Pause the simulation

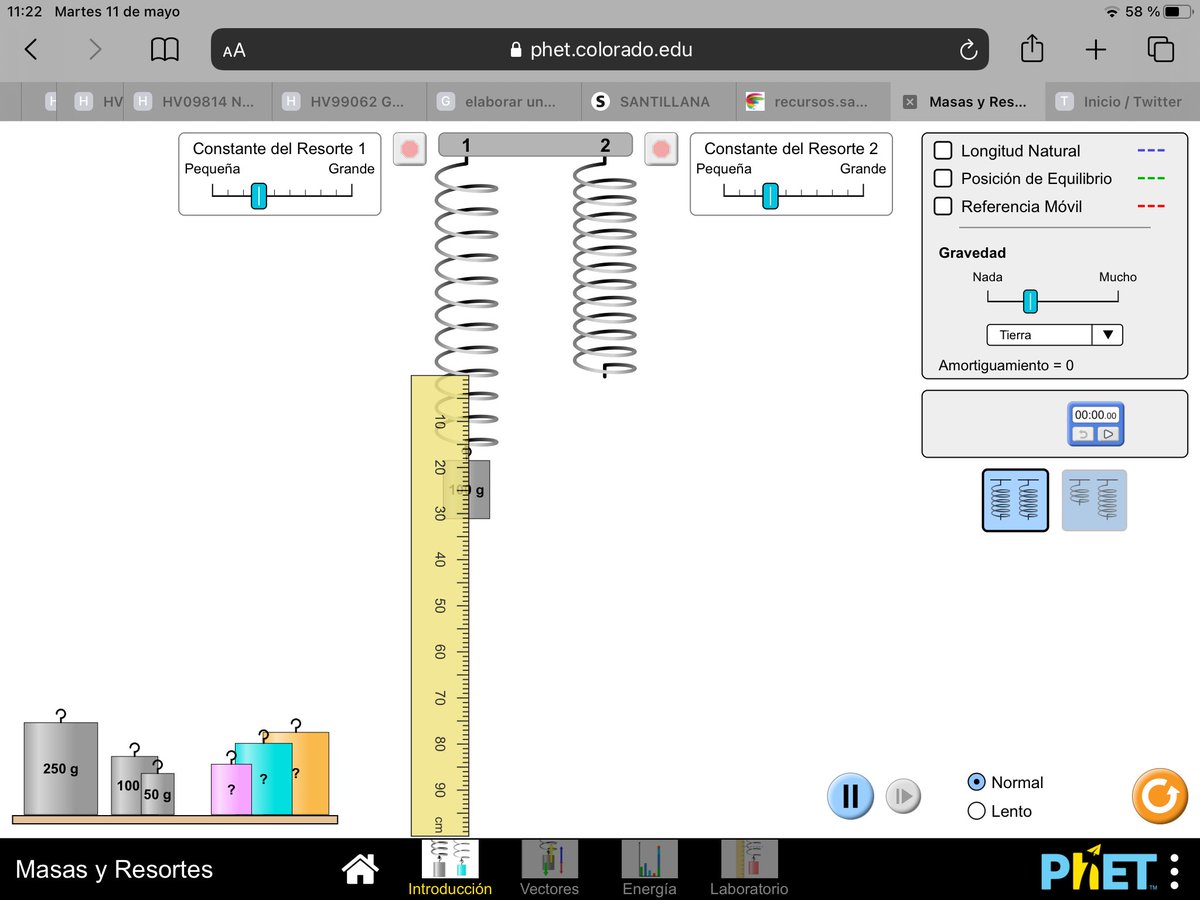(851, 796)
